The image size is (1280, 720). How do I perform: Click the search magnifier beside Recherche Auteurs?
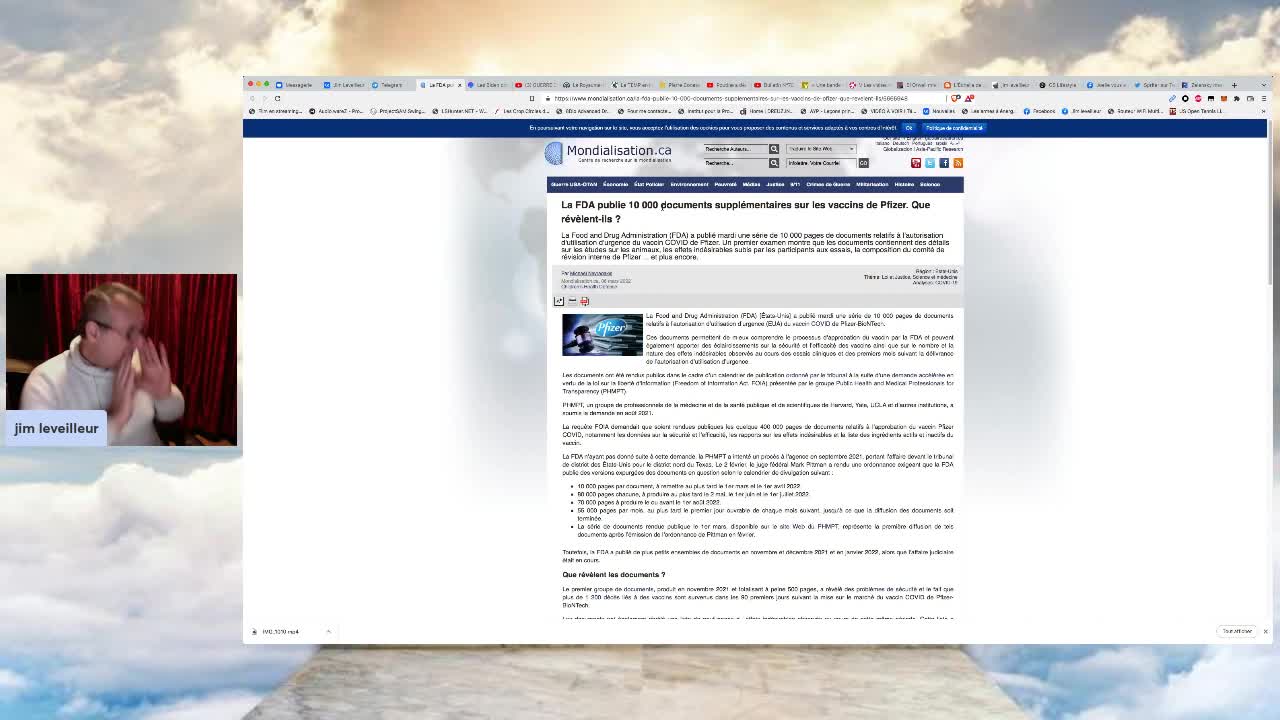773,149
